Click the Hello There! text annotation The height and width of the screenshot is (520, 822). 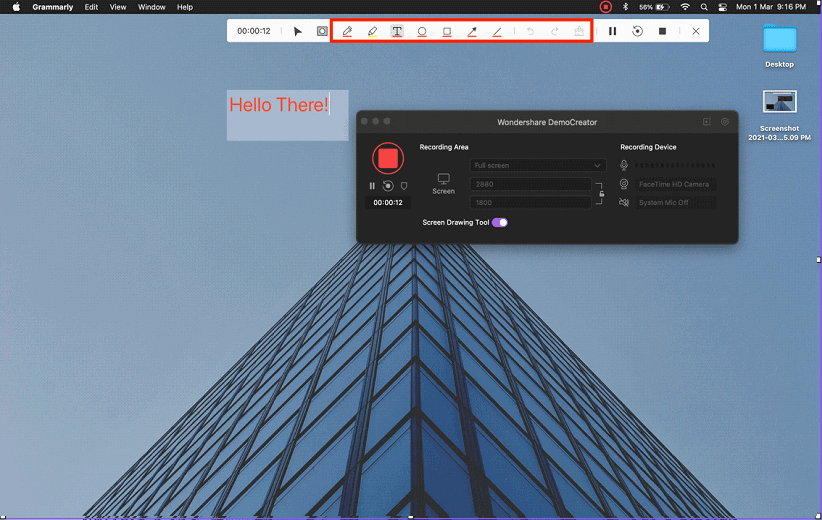(x=279, y=105)
